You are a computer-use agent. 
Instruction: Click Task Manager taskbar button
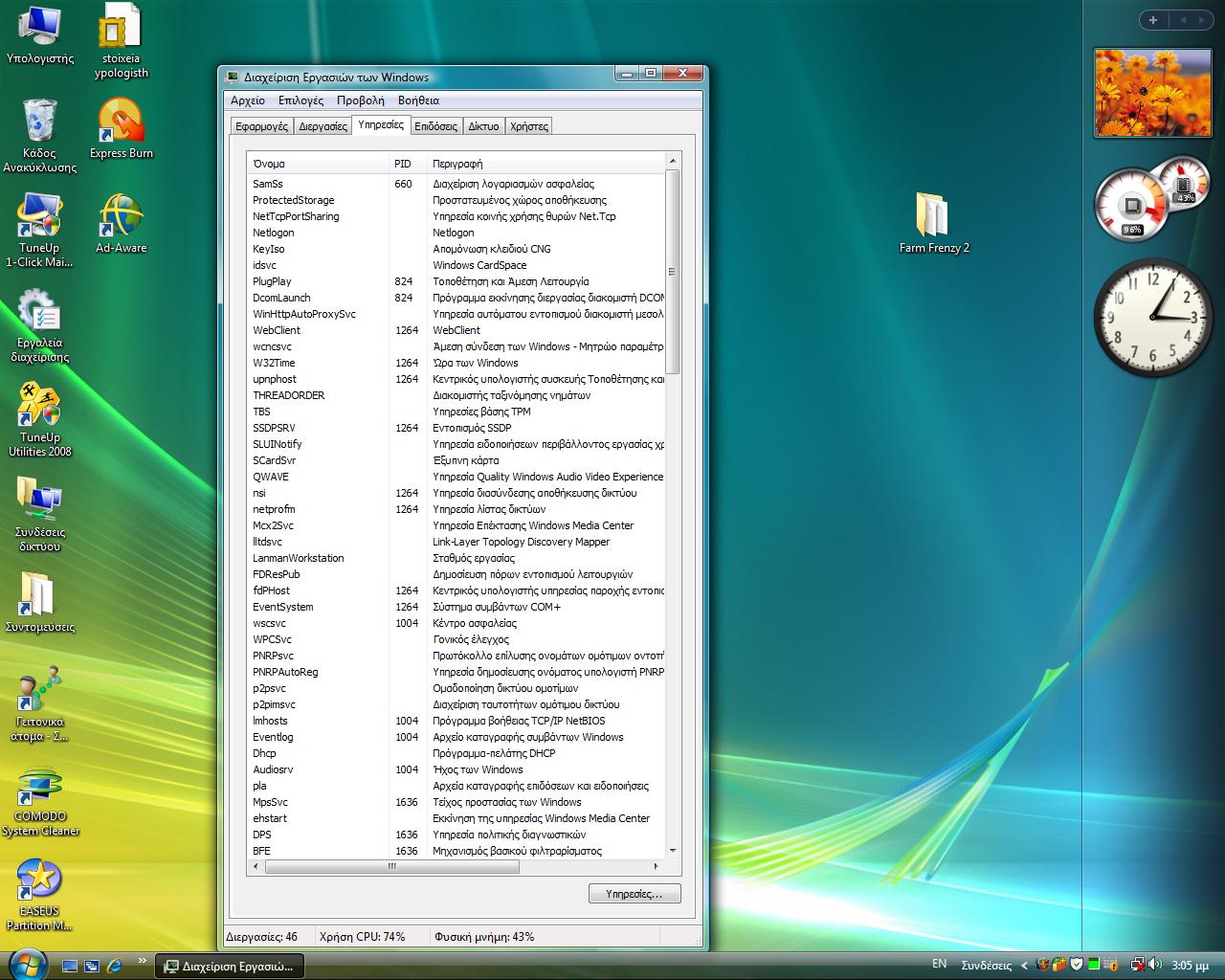tap(230, 967)
